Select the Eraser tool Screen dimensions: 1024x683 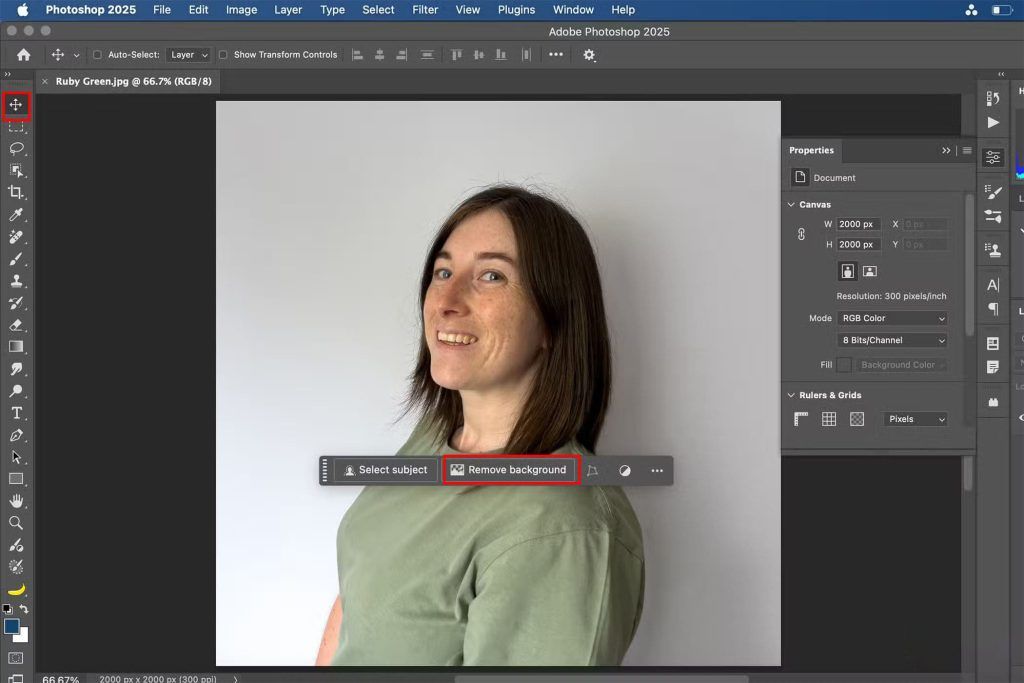[x=16, y=325]
